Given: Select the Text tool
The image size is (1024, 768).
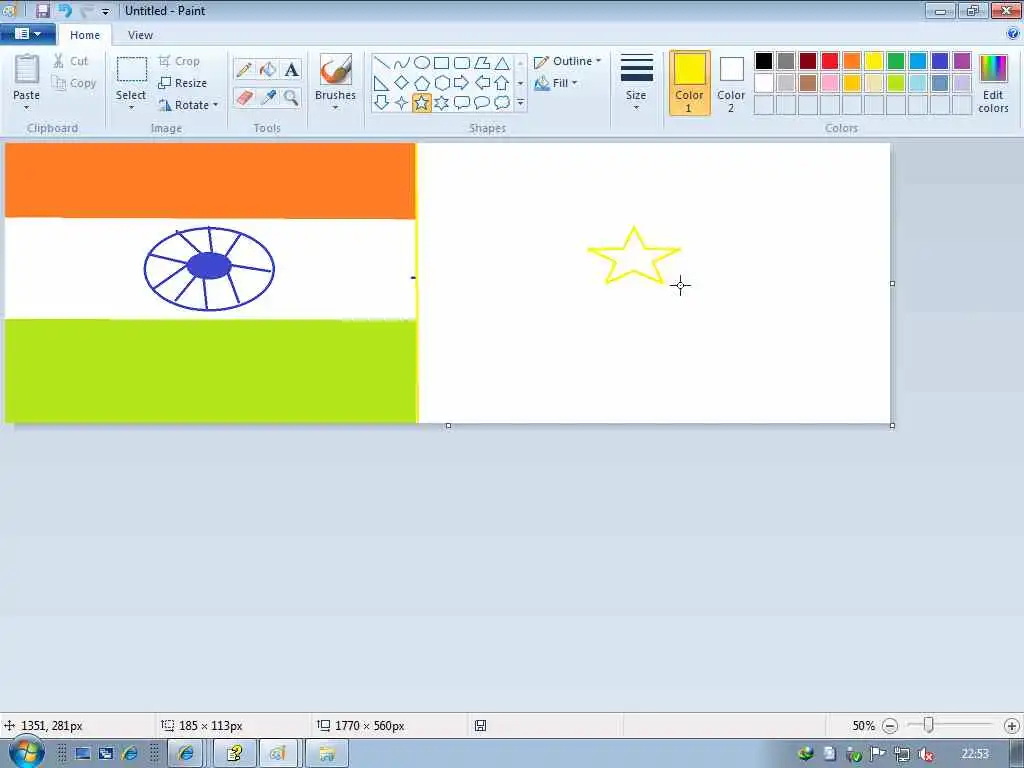Looking at the screenshot, I should 291,69.
